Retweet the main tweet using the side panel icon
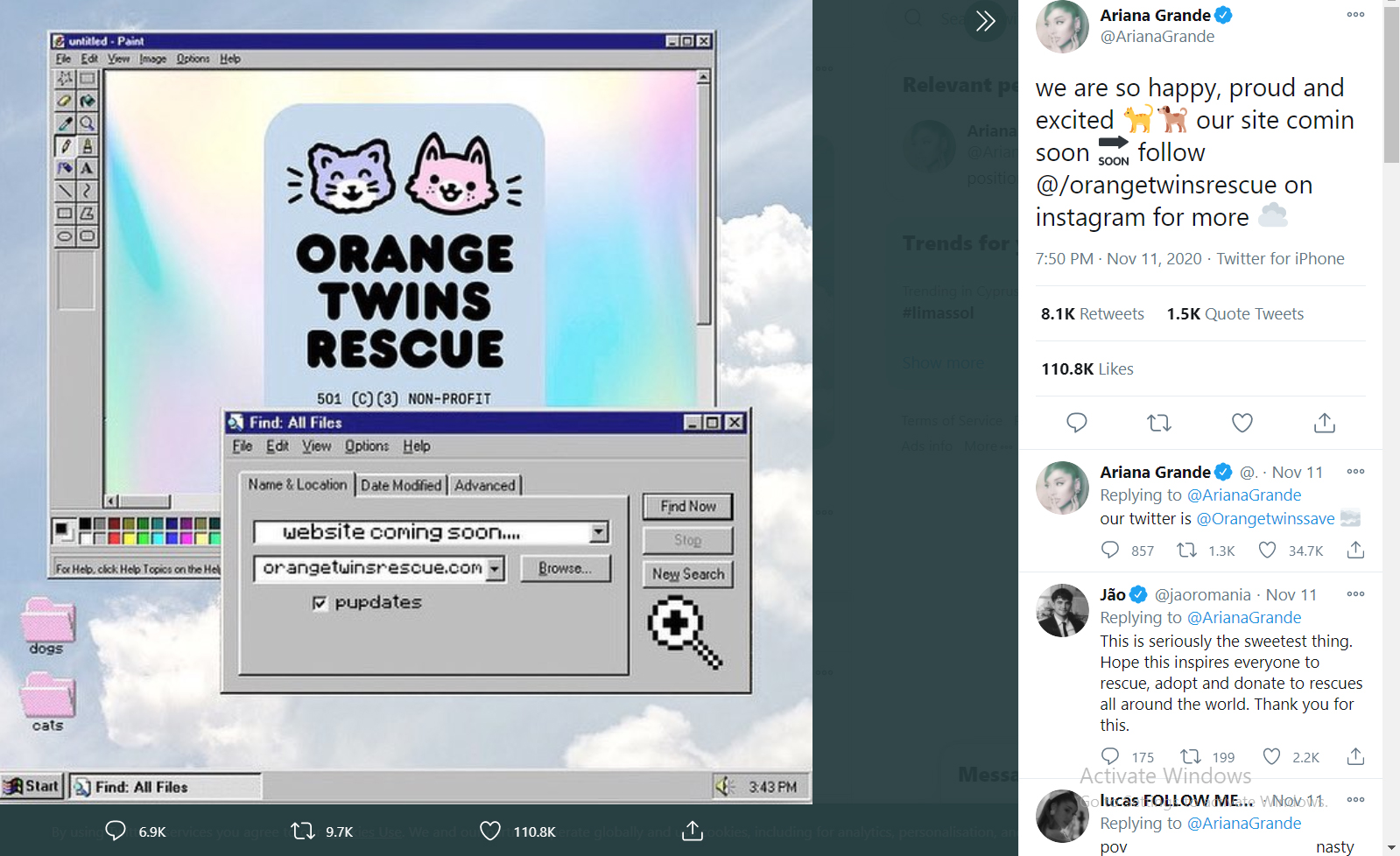Screen dimensions: 1400x856 pyautogui.click(x=1159, y=423)
